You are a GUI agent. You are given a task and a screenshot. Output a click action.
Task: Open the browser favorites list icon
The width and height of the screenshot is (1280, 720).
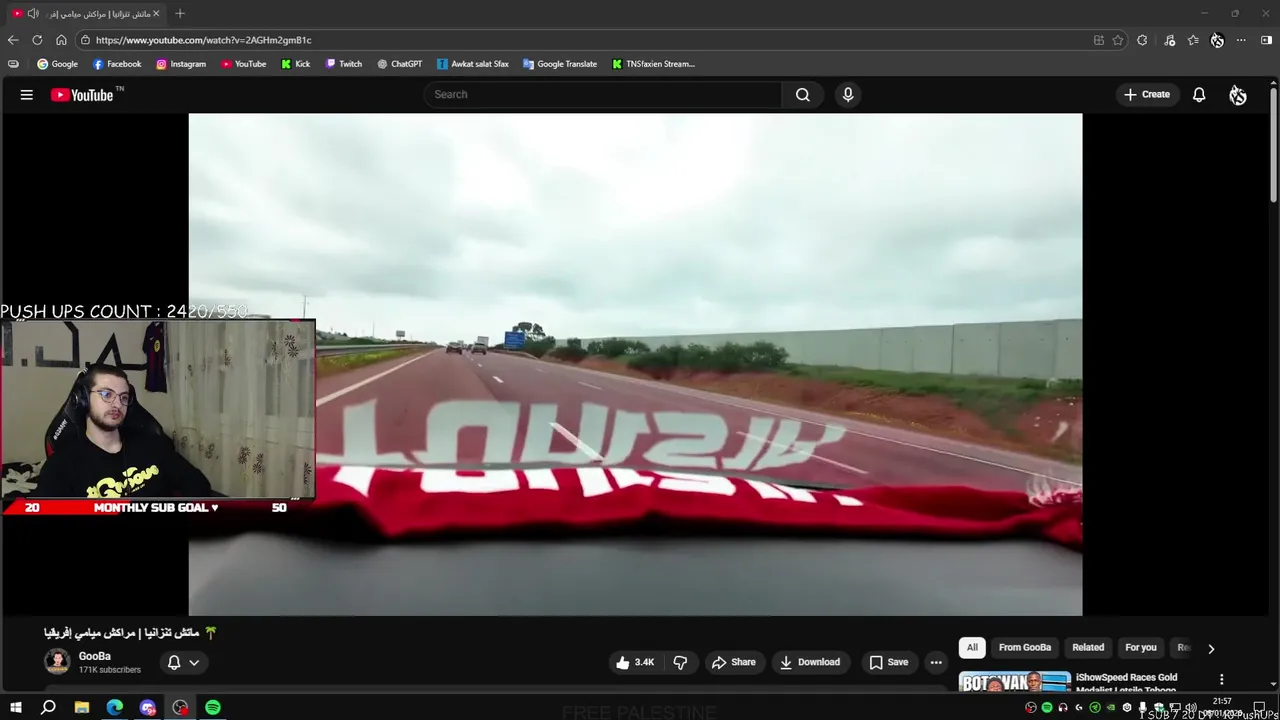pos(1193,40)
